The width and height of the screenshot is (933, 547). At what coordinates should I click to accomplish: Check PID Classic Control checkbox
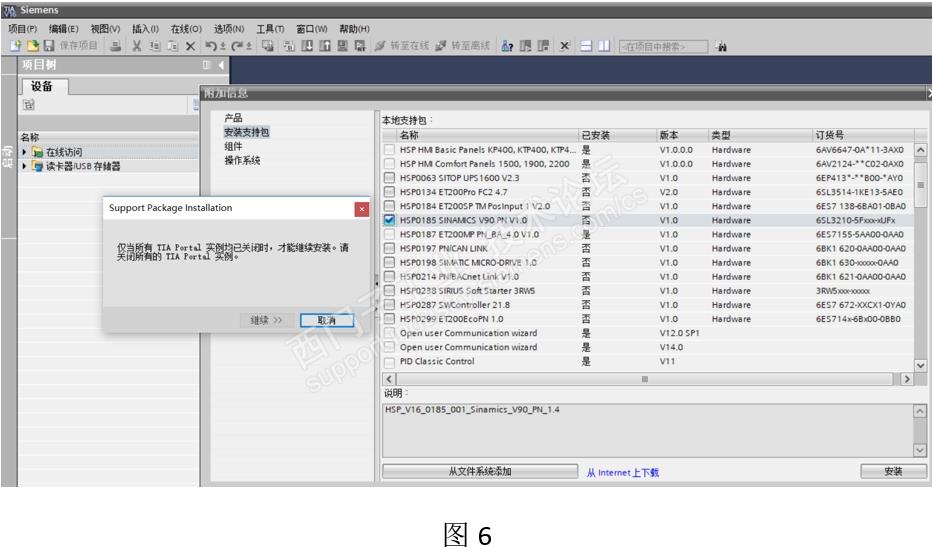pyautogui.click(x=389, y=361)
